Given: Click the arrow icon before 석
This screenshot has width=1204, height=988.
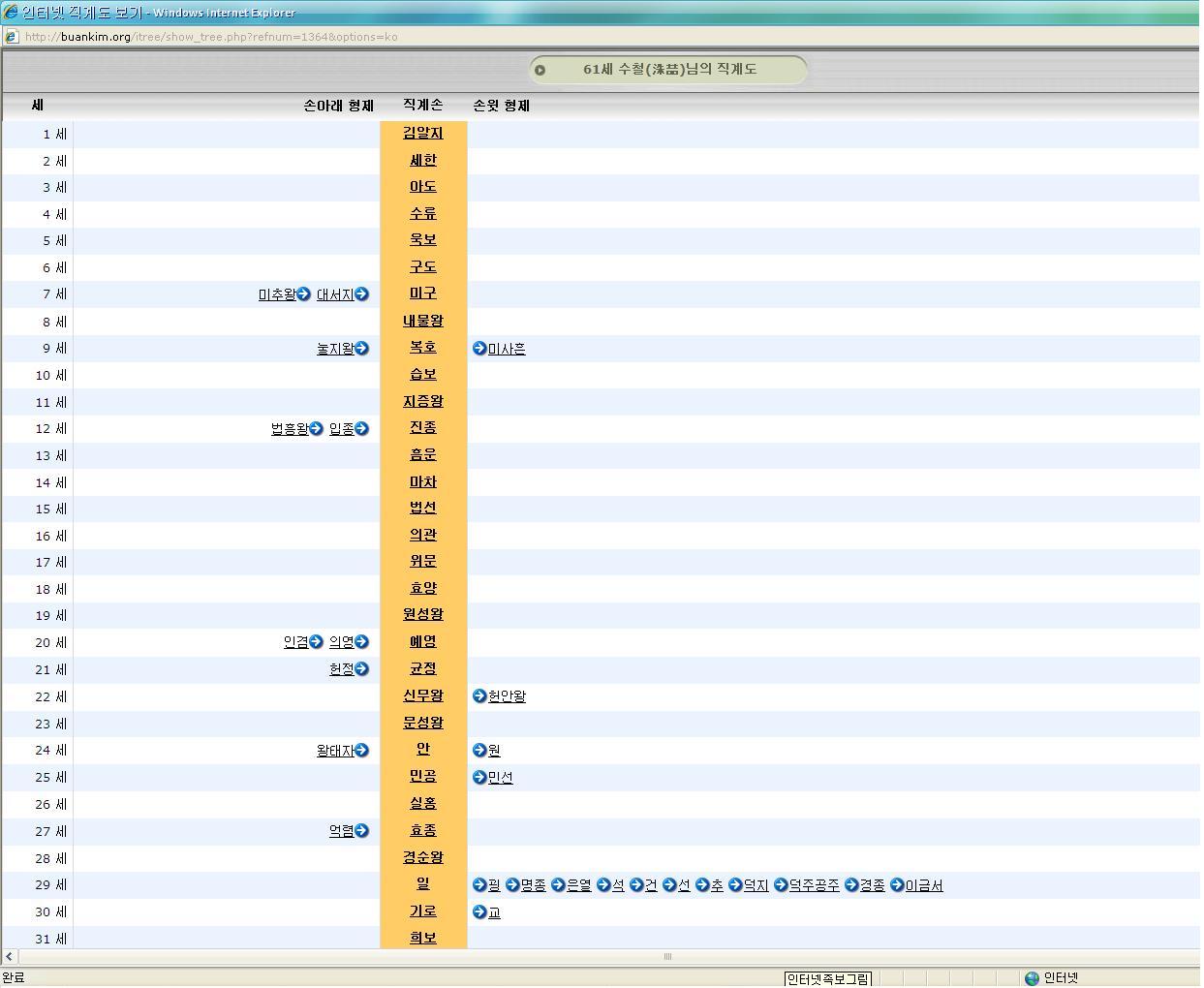Looking at the screenshot, I should [x=603, y=885].
